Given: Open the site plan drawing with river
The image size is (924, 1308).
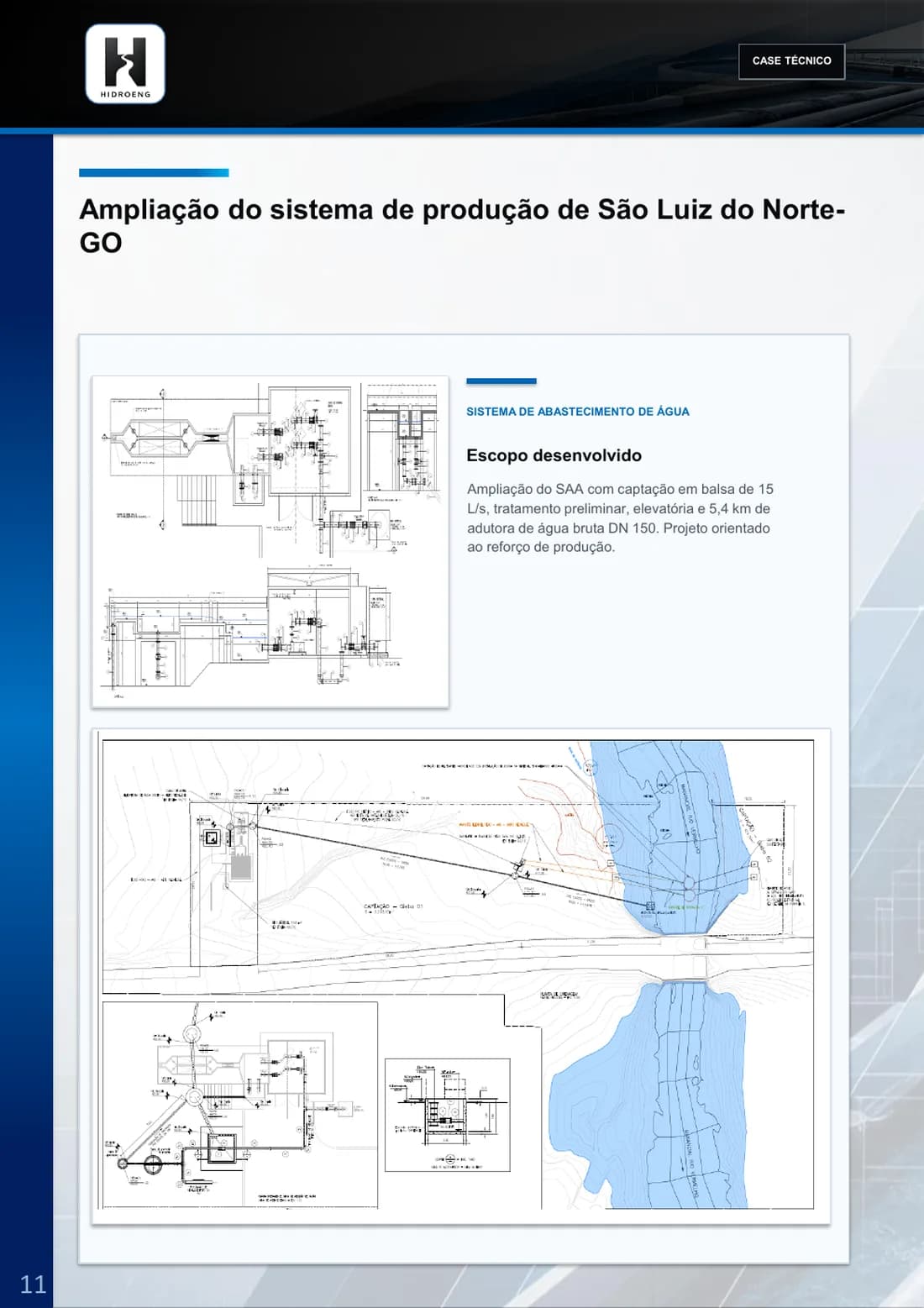Looking at the screenshot, I should point(460,975).
